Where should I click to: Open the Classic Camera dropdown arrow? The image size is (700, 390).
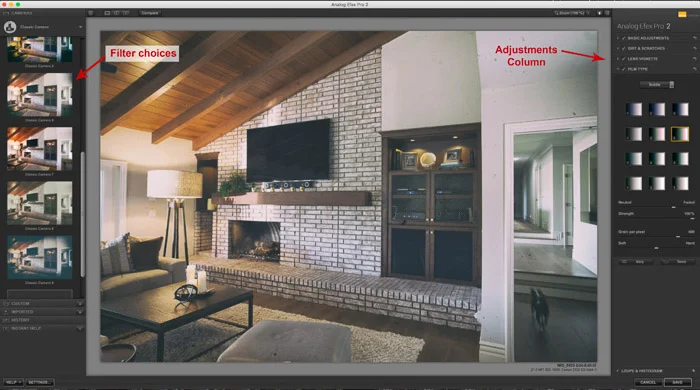[x=80, y=27]
